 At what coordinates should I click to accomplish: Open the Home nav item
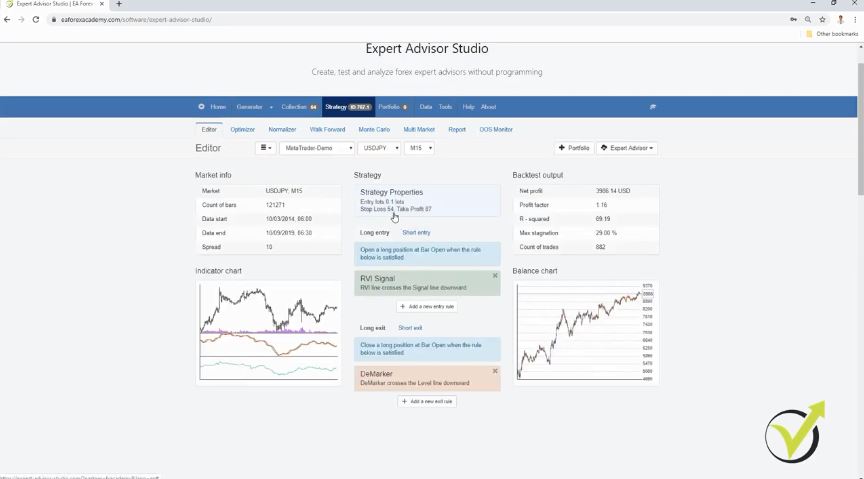tap(218, 107)
